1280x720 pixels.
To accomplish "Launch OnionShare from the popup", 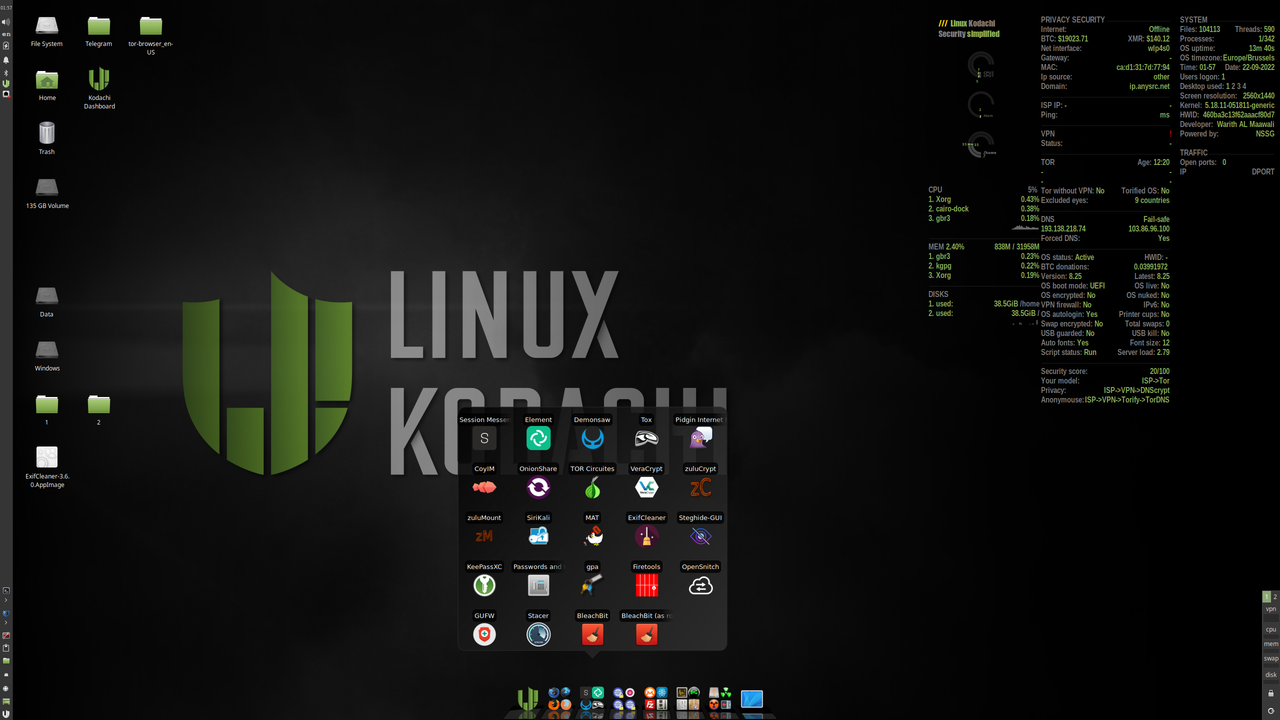I will click(538, 487).
